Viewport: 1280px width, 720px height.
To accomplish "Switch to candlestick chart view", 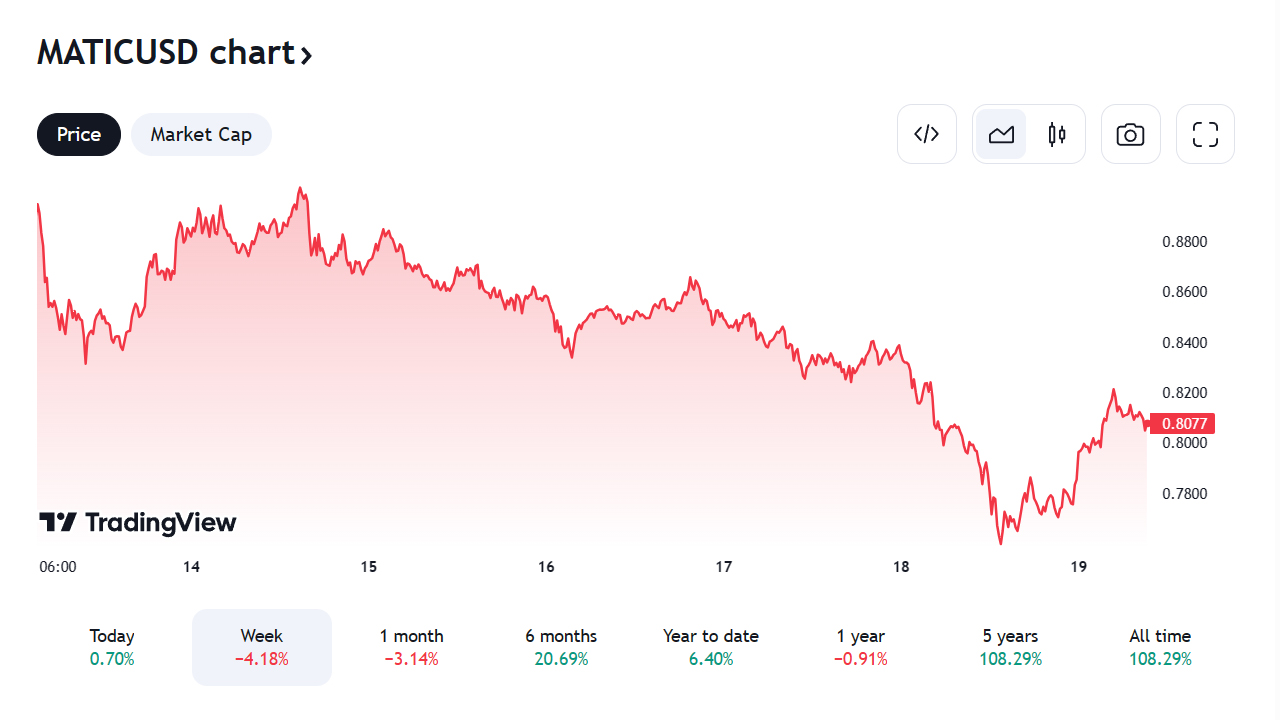I will [x=1057, y=134].
